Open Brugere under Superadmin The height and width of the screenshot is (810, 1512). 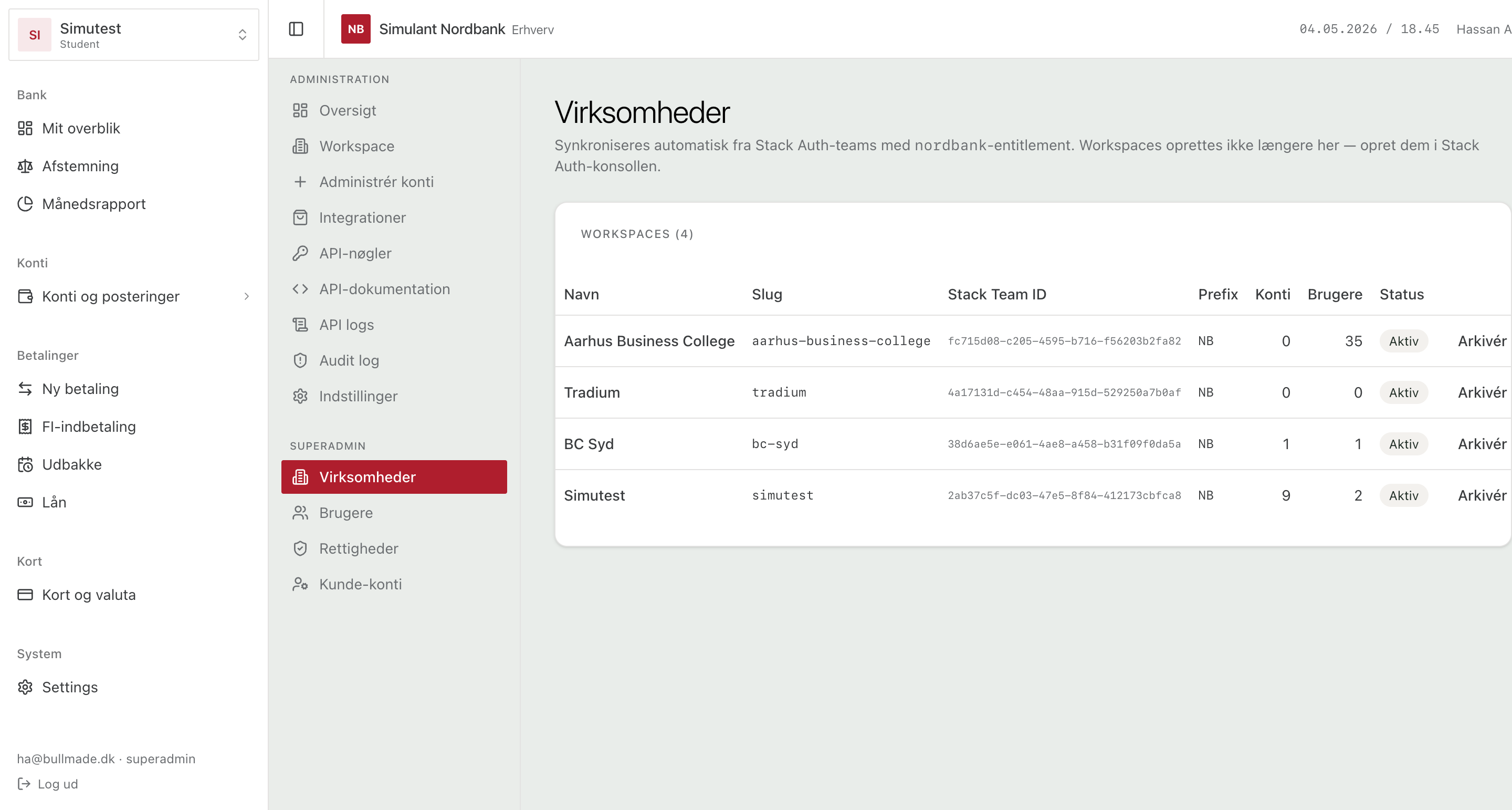(x=346, y=513)
